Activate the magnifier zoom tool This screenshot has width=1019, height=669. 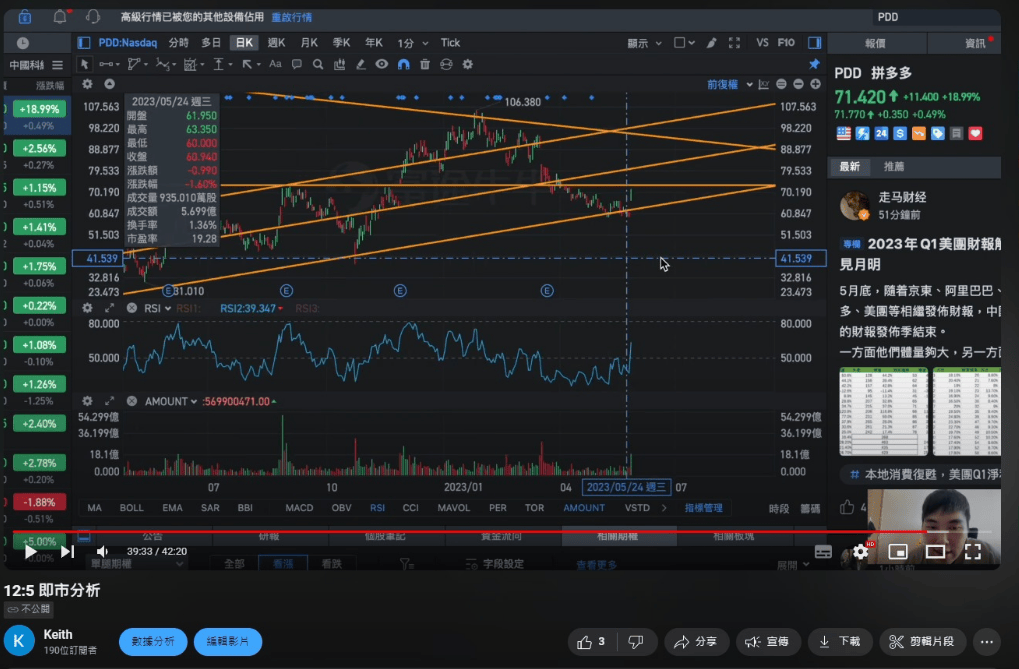pos(318,64)
